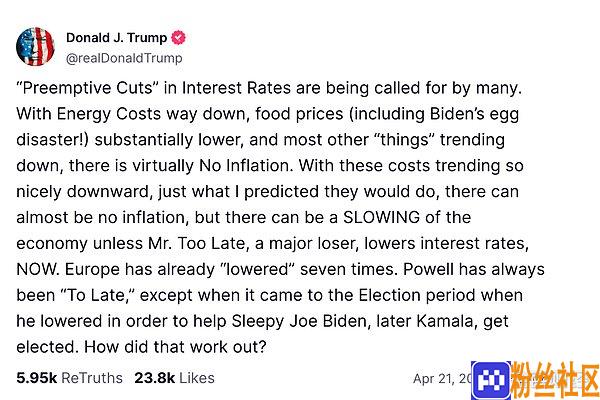The image size is (600, 400).
Task: Select the @realDonaldTrump handle
Action: 124,58
